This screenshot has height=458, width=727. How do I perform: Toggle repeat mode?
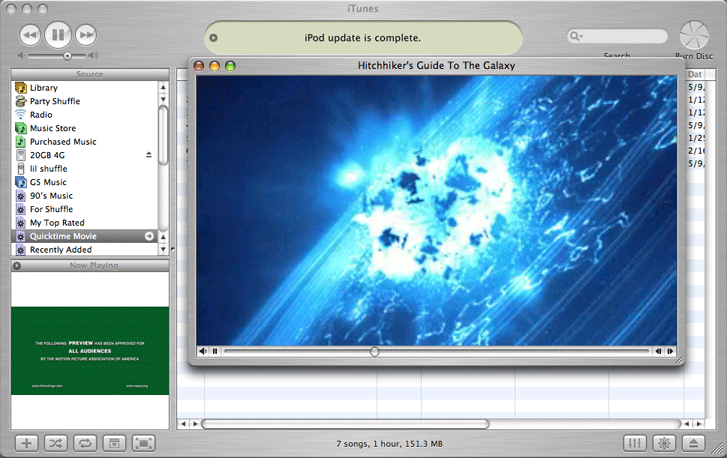85,444
